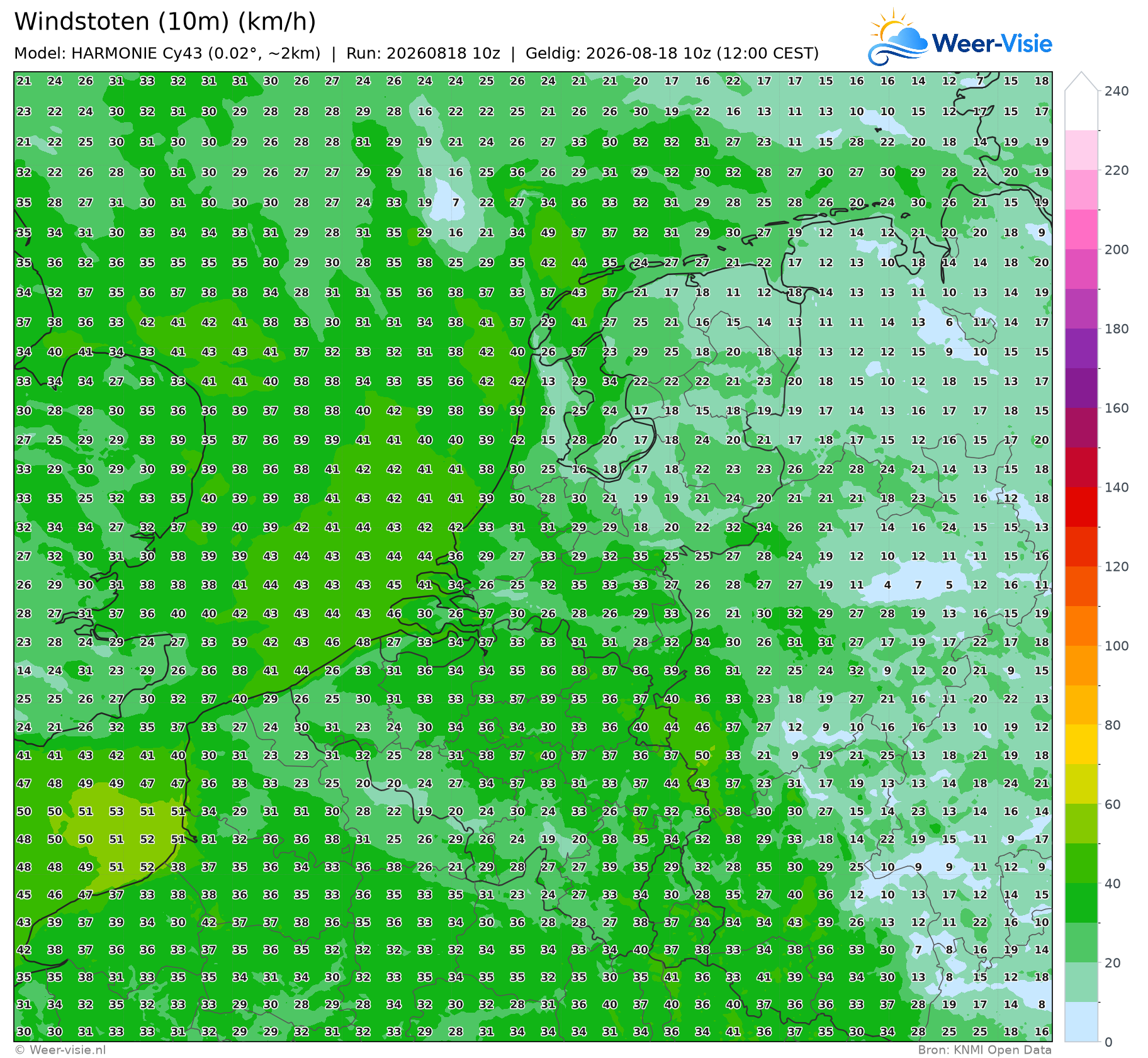
Task: Click the sun and cloud logo icon
Action: [898, 37]
